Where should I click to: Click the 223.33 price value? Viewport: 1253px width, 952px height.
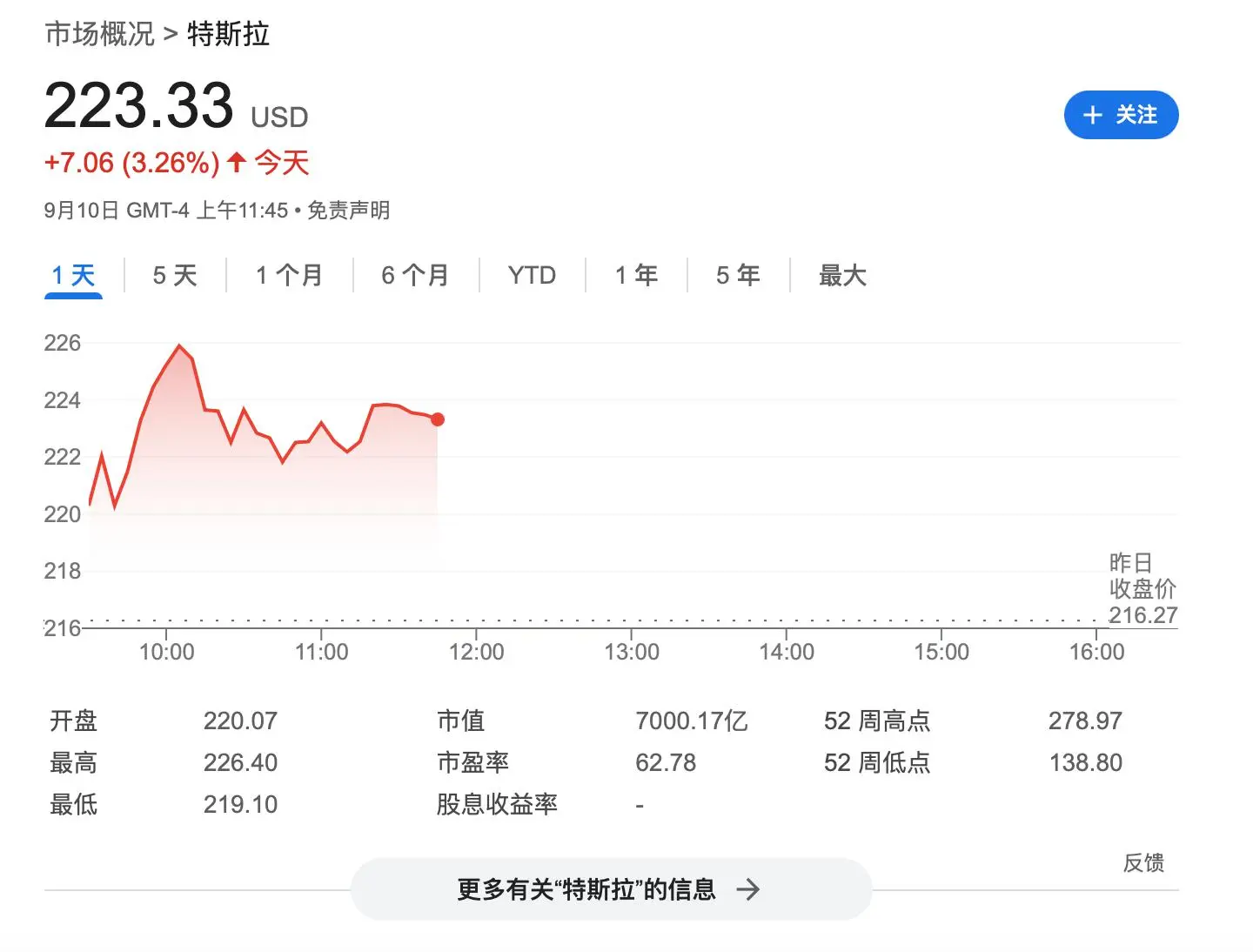click(139, 106)
